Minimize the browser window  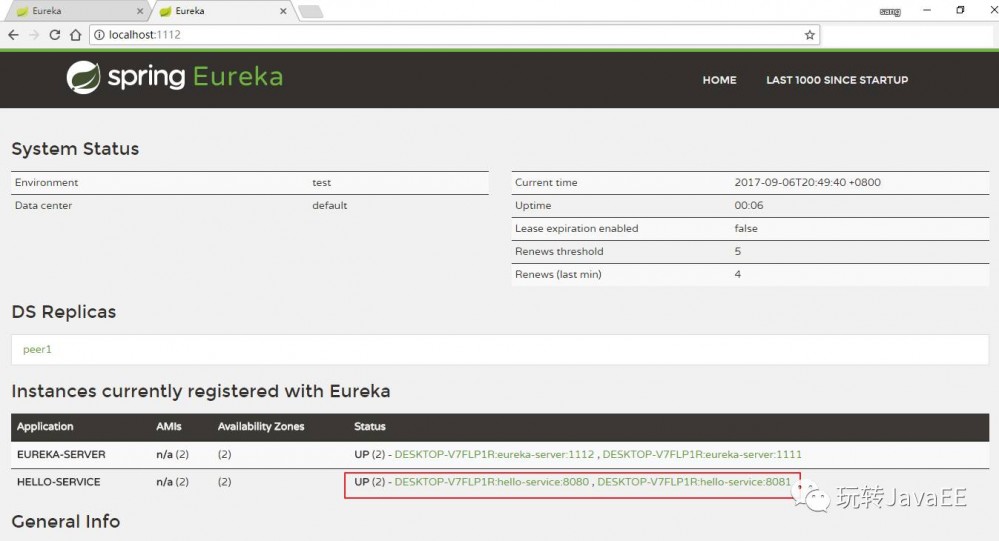(926, 10)
